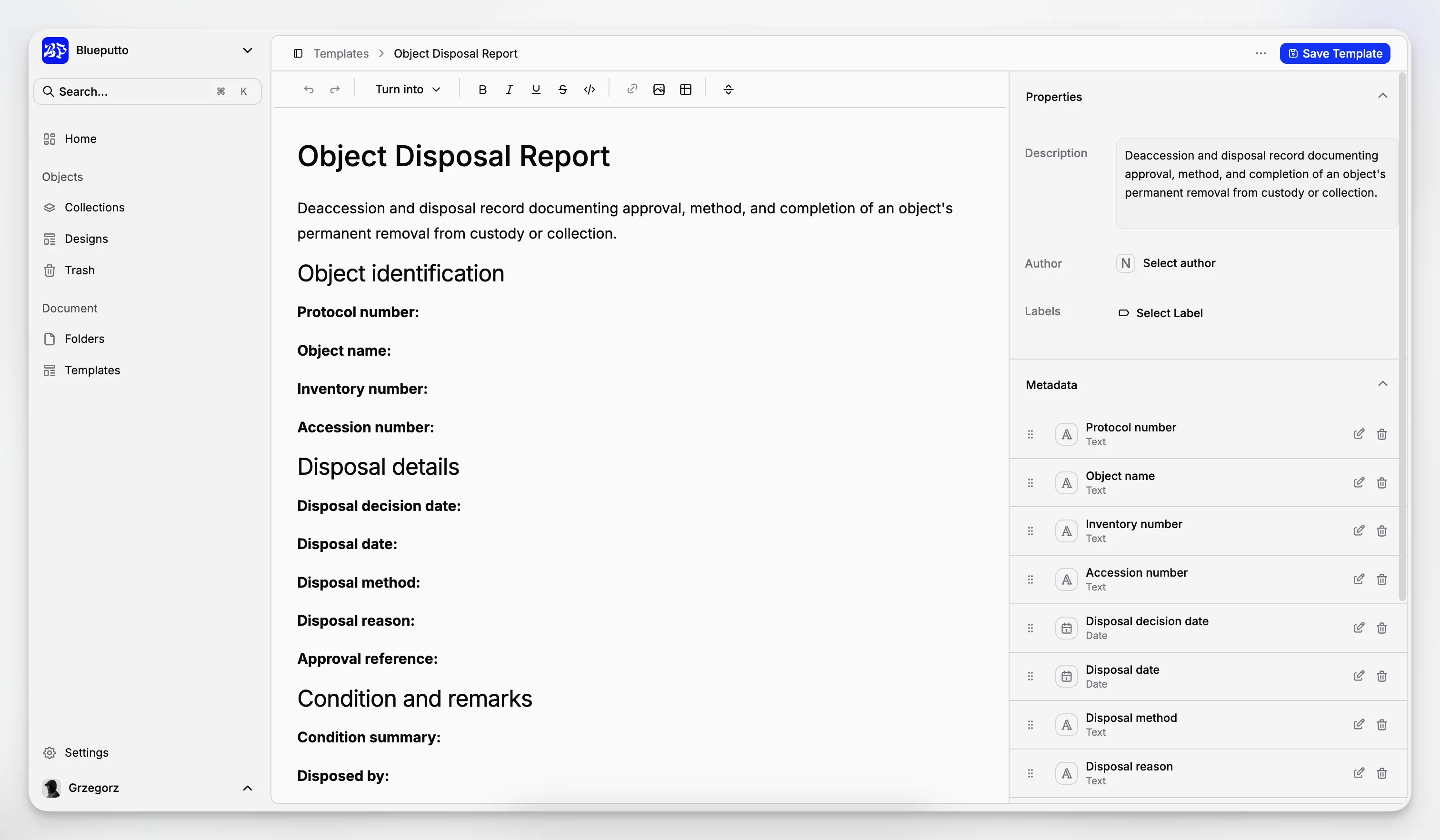Click the Condition summary: line

tap(369, 738)
